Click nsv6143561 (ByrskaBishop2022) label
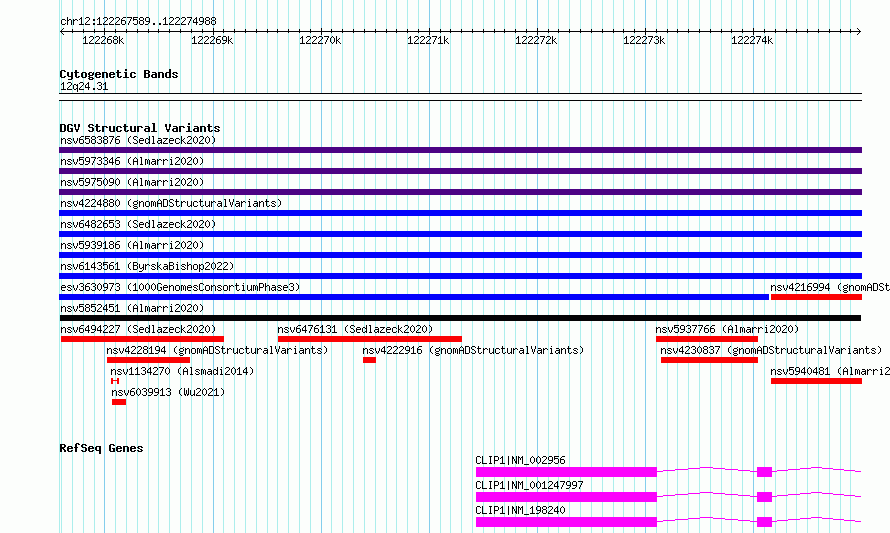The image size is (890, 533). pyautogui.click(x=147, y=266)
